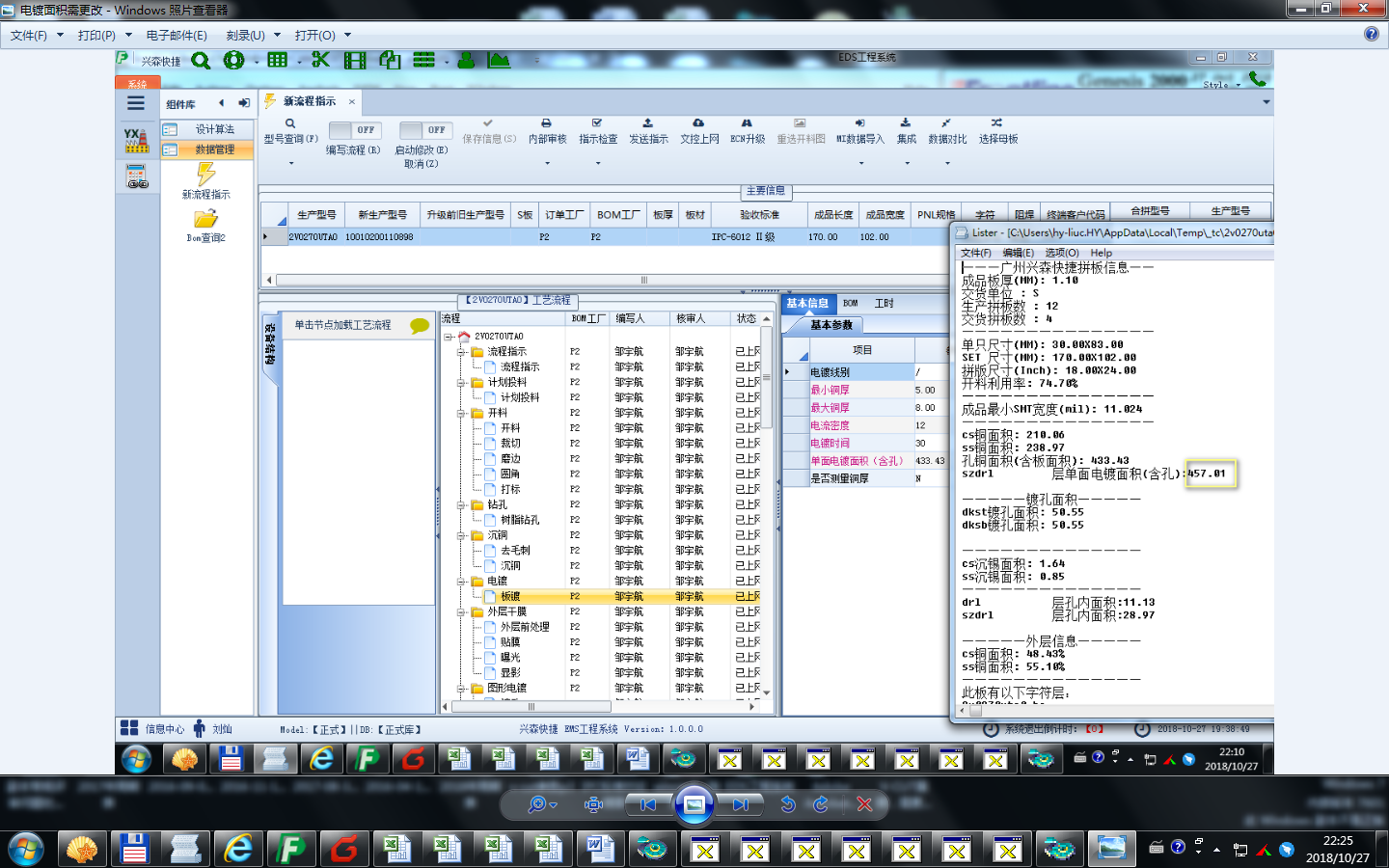
Task: Collapse the 开料 folder in process tree
Action: [x=462, y=413]
